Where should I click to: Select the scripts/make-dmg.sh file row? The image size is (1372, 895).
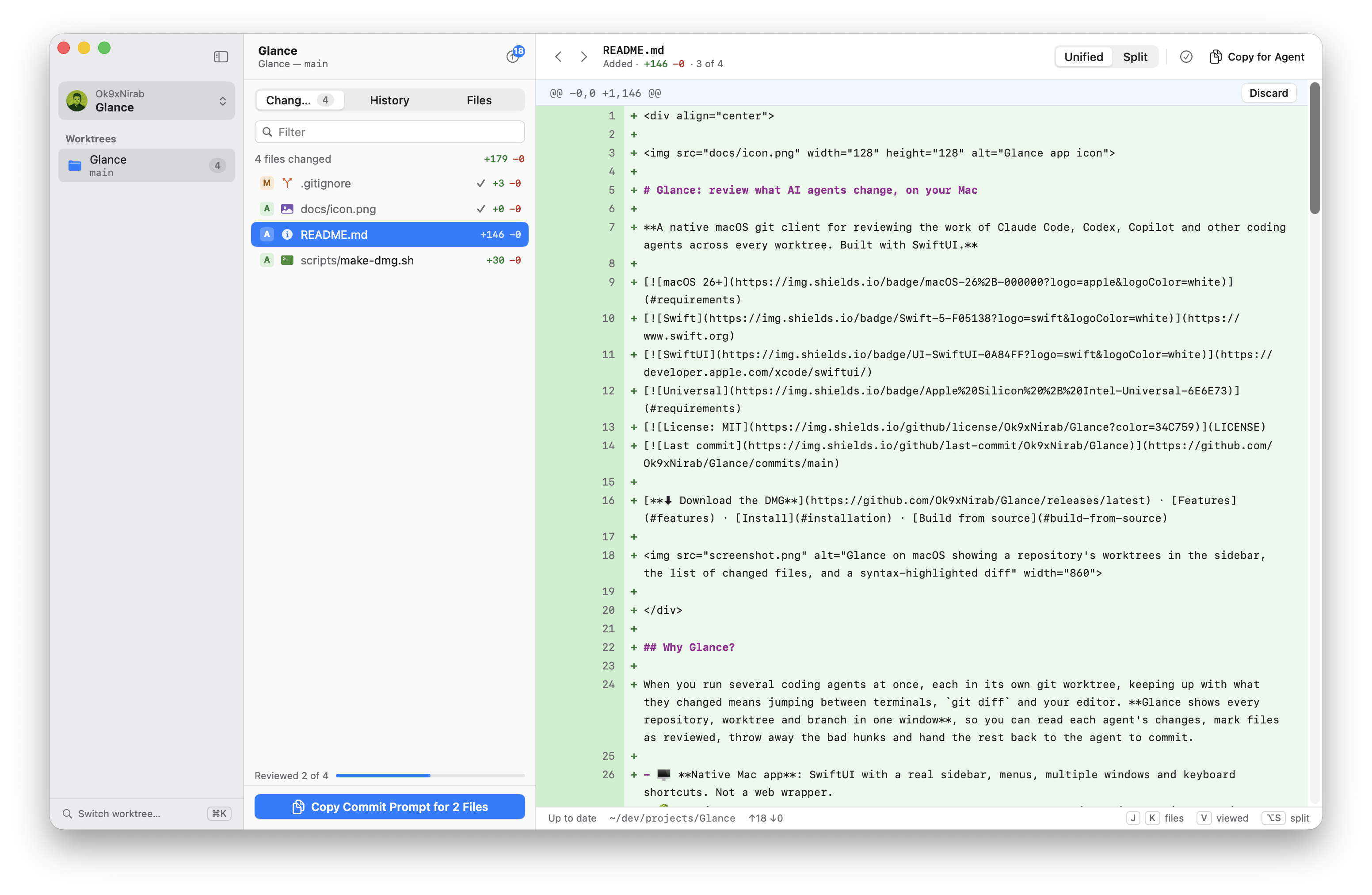(390, 260)
